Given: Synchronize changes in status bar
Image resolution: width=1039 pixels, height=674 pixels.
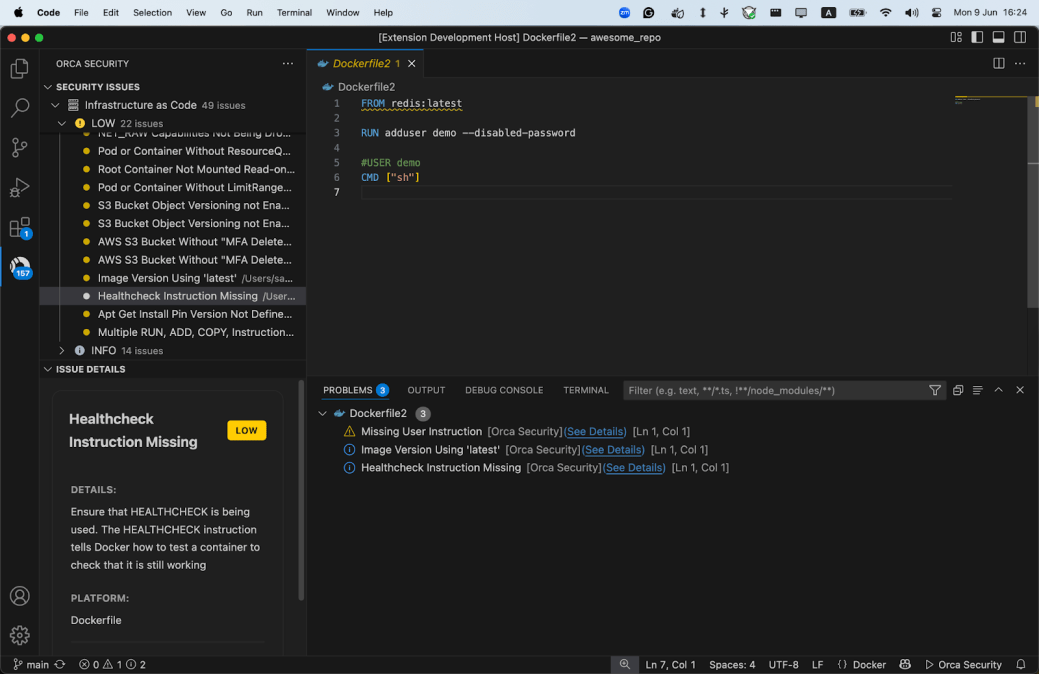Looking at the screenshot, I should [x=60, y=665].
